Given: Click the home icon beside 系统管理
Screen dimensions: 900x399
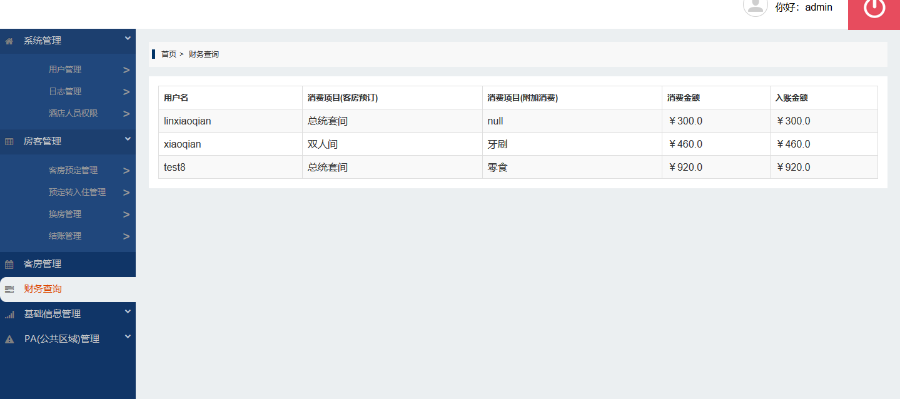Looking at the screenshot, I should (x=9, y=41).
